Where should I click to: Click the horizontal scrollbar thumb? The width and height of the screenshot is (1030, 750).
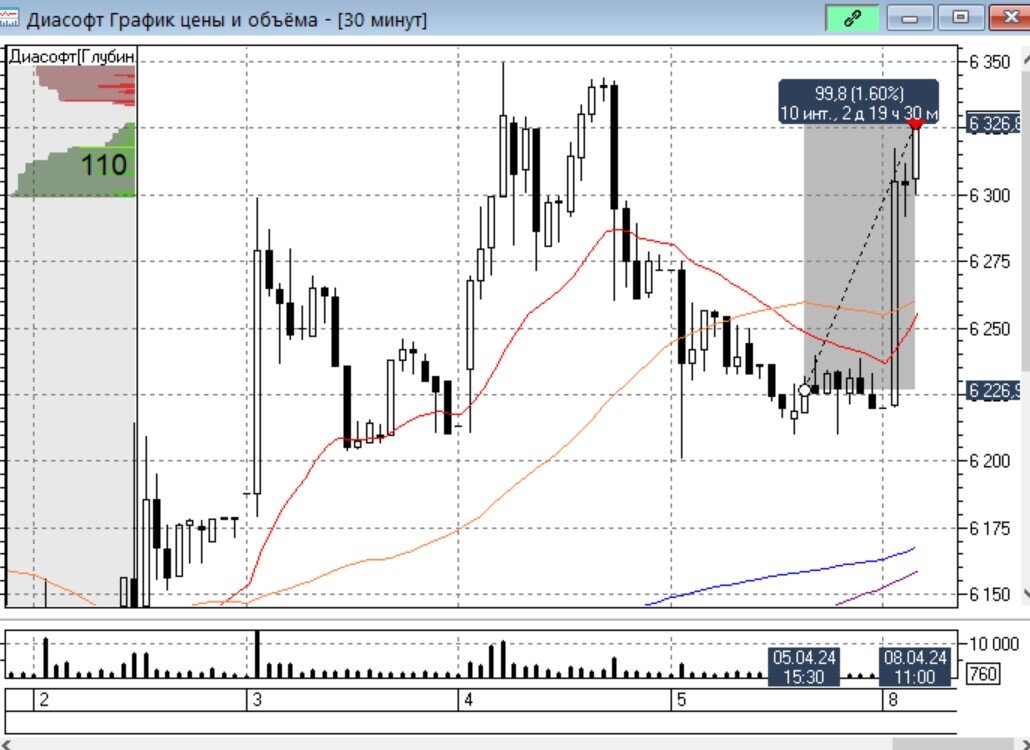(952, 744)
